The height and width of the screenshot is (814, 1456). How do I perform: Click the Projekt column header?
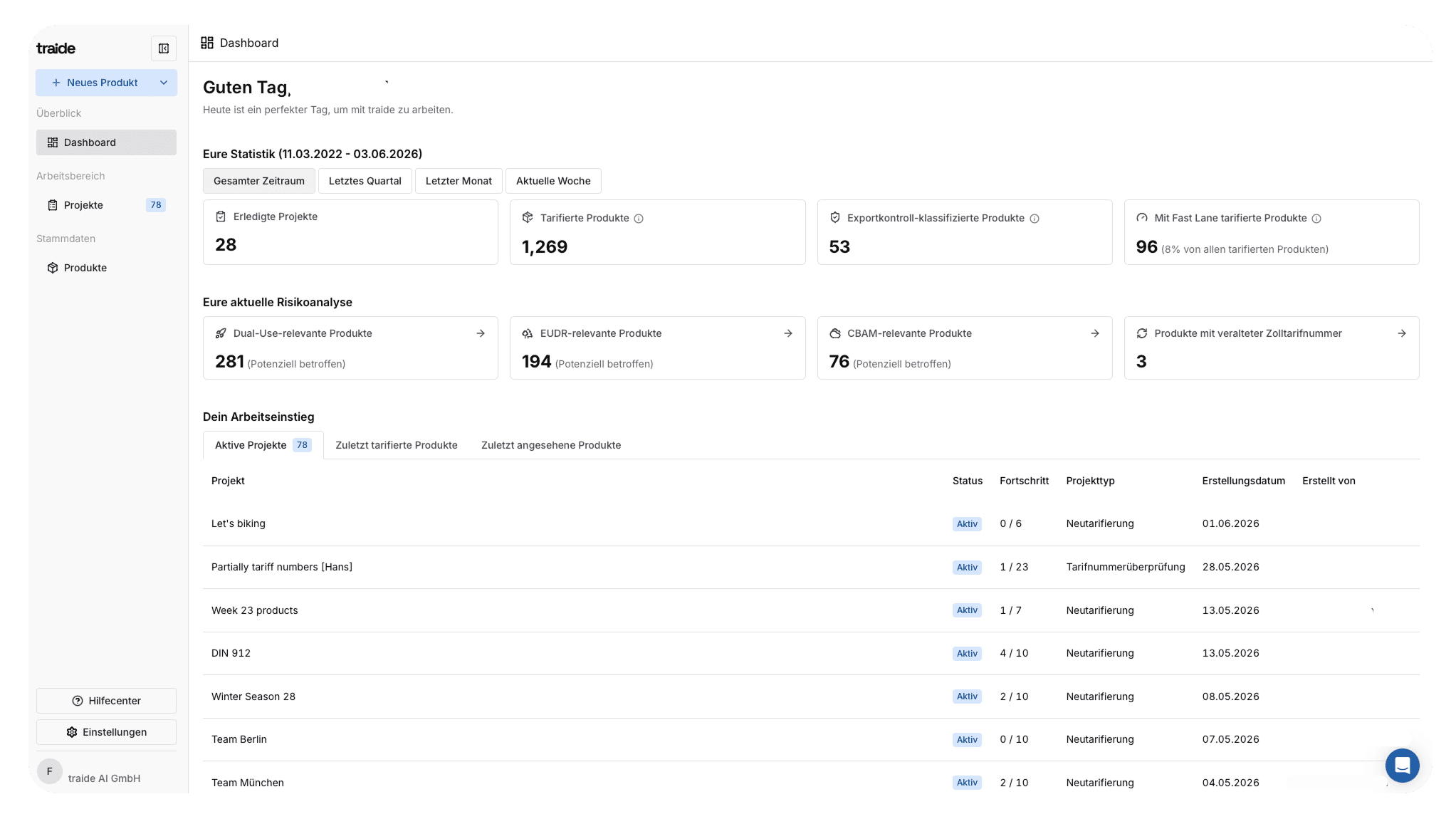click(x=228, y=481)
